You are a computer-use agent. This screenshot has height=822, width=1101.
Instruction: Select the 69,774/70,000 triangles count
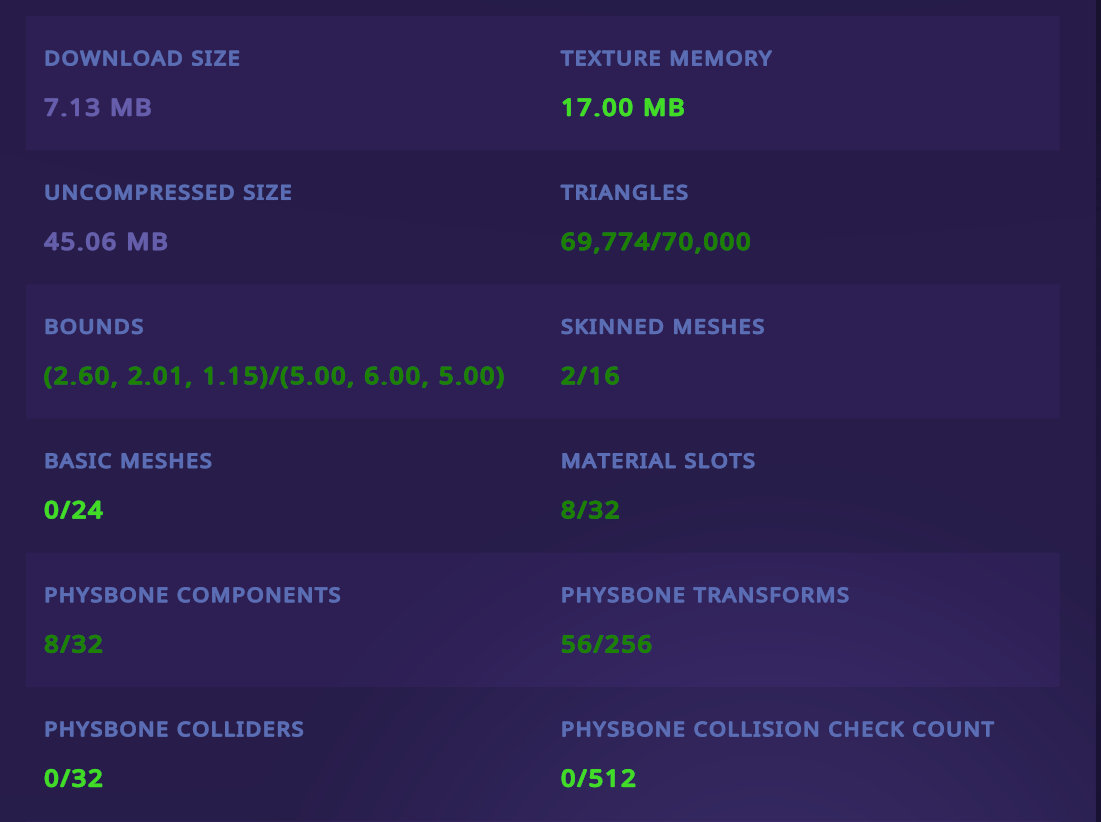(x=655, y=241)
